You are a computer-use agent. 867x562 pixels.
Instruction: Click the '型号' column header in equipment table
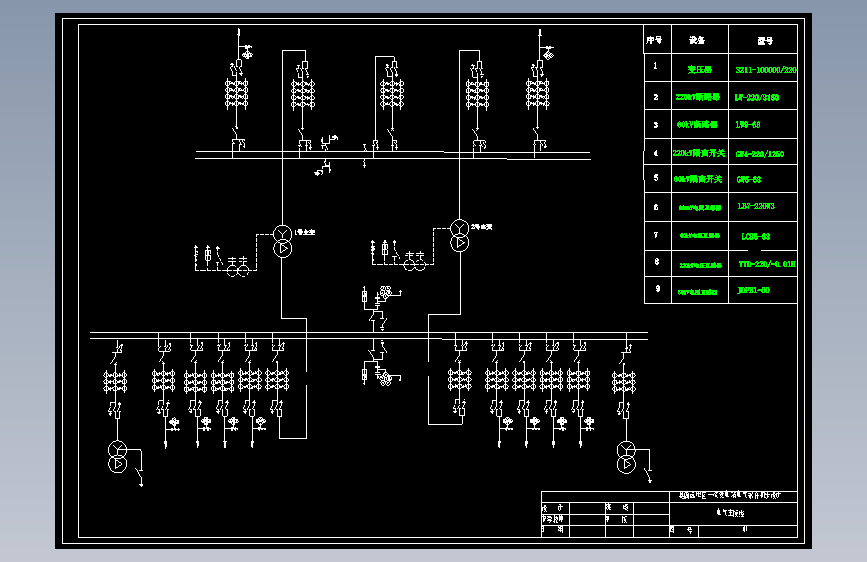765,40
